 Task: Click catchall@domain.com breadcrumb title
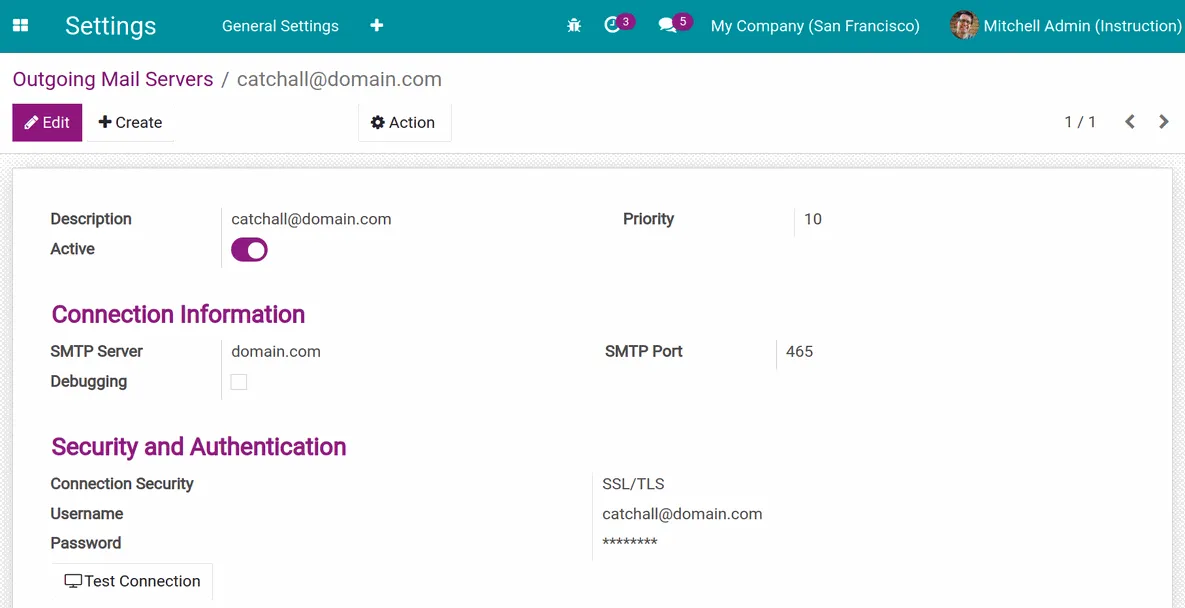tap(339, 79)
